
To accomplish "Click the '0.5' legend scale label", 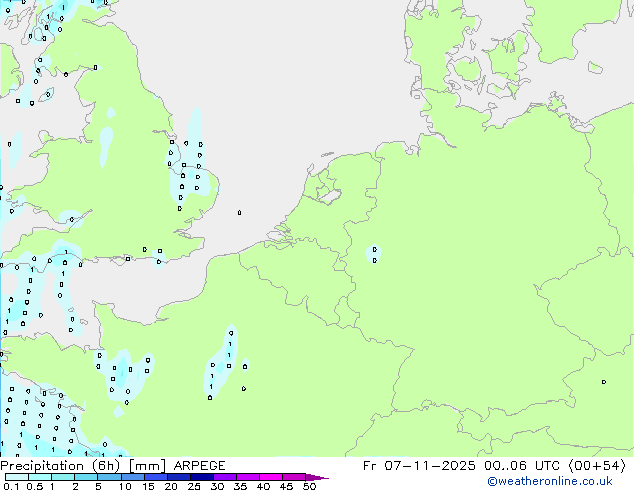I will (x=34, y=486).
